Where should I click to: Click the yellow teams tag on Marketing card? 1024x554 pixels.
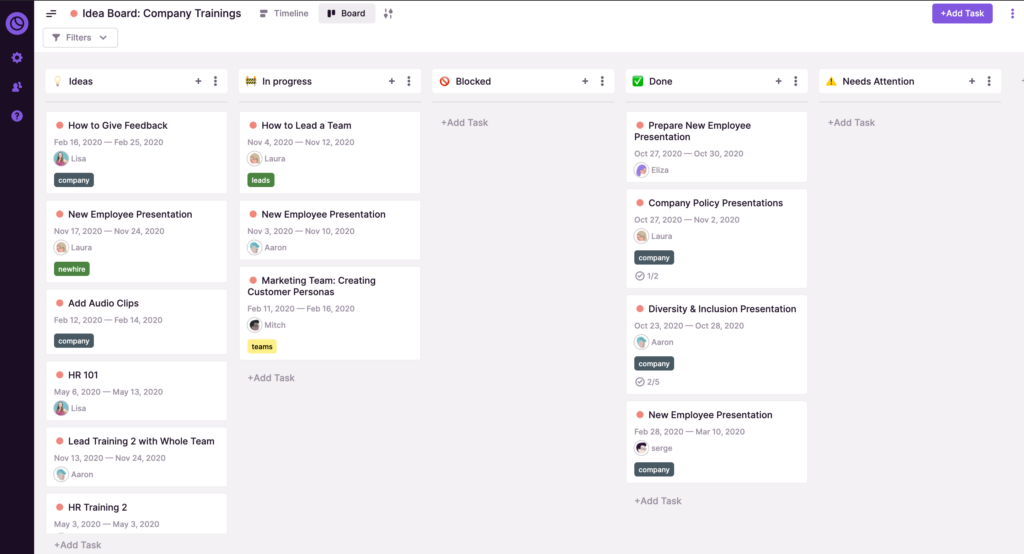point(261,347)
